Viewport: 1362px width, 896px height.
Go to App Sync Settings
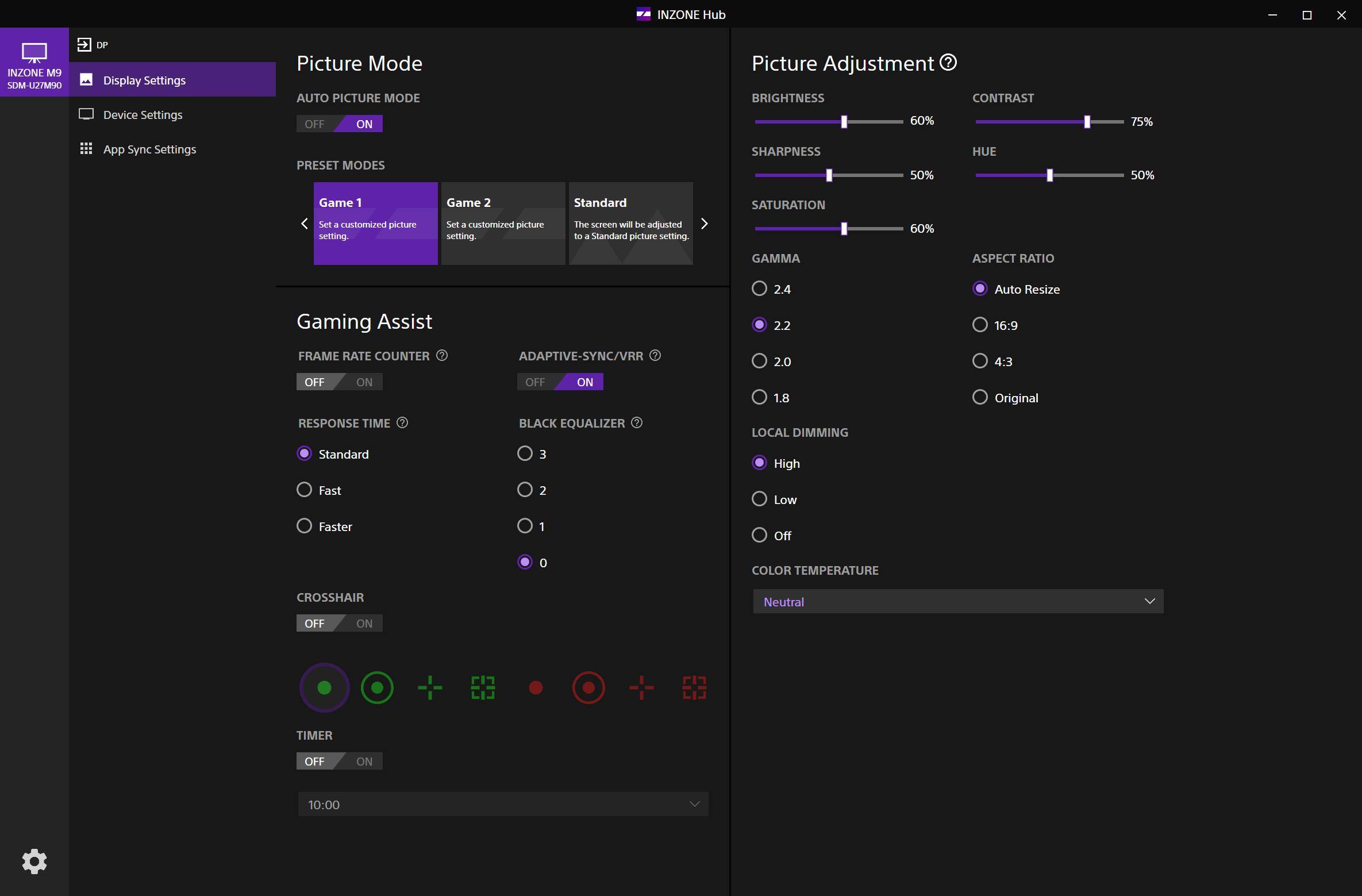(x=149, y=149)
